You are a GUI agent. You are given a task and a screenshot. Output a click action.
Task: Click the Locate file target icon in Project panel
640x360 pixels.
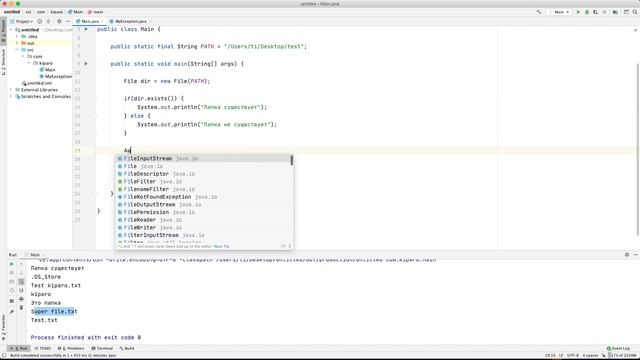coord(40,21)
